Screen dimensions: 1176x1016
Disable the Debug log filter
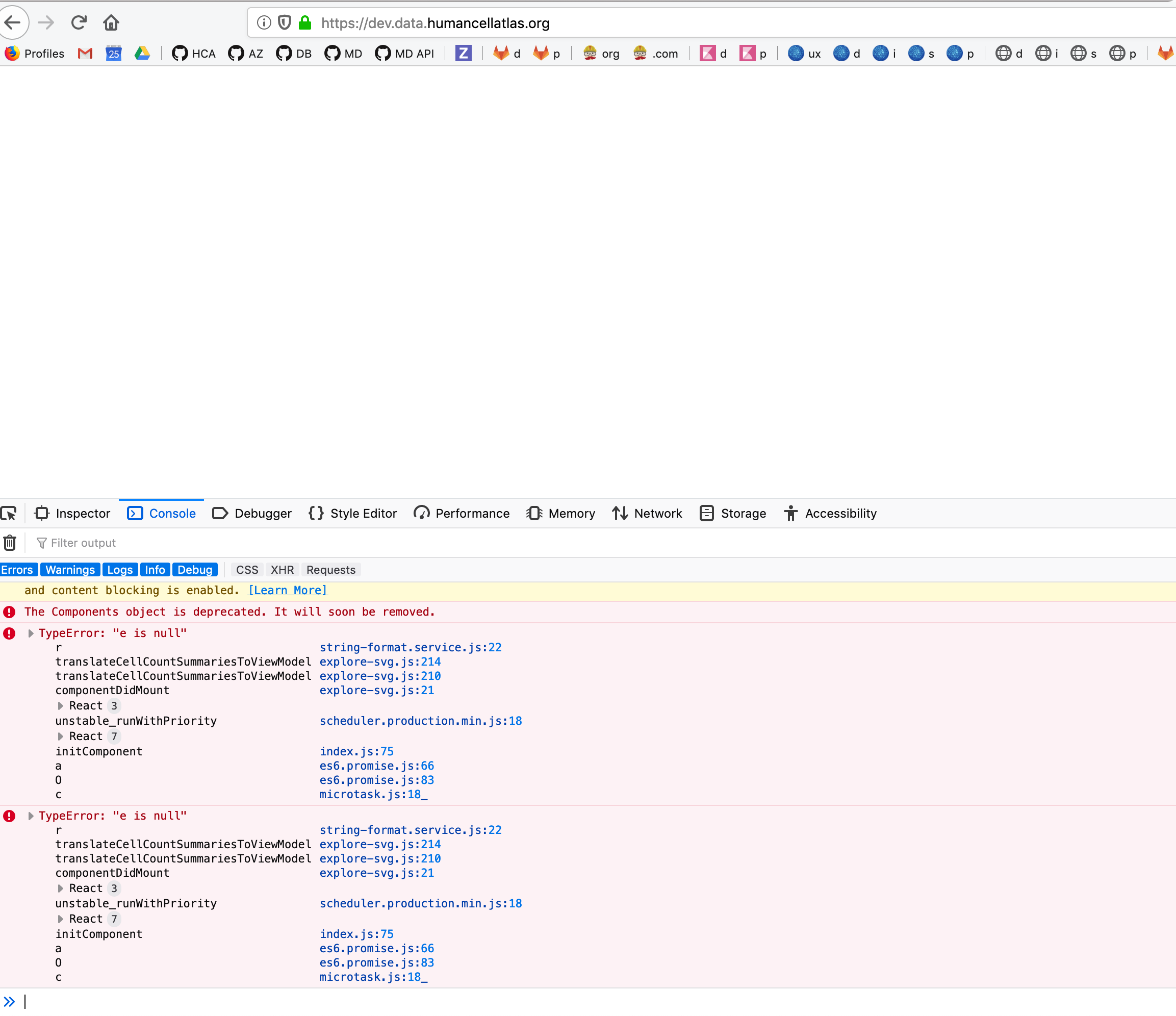[x=195, y=569]
